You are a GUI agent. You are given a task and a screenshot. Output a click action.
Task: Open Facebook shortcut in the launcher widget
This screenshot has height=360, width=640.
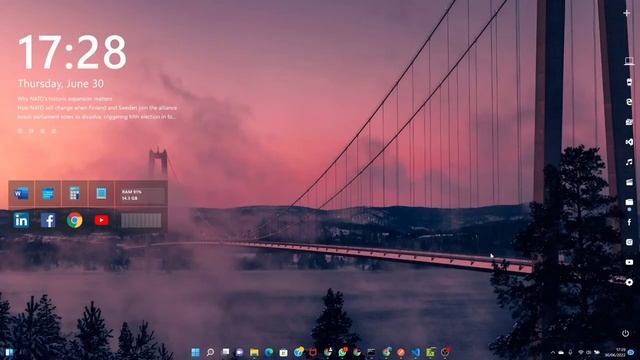(x=48, y=220)
